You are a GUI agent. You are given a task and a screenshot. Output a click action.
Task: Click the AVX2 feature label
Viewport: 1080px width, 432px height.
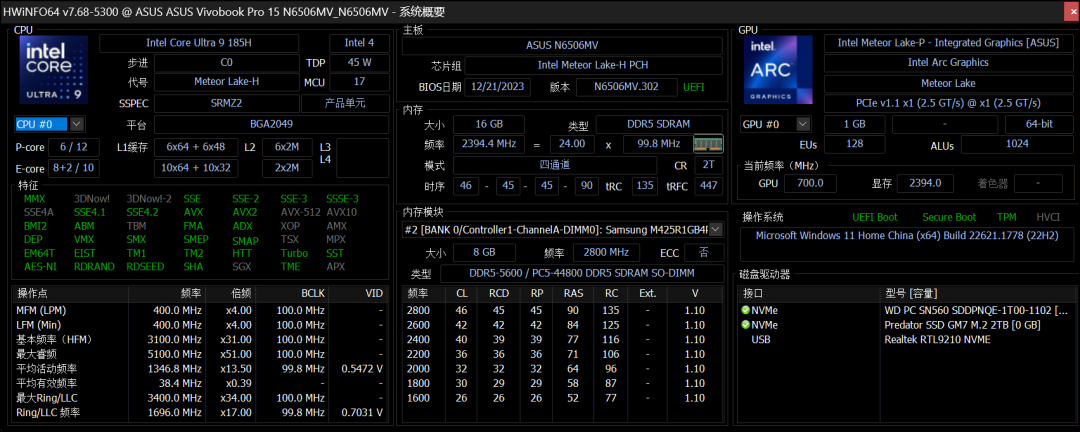(x=245, y=212)
